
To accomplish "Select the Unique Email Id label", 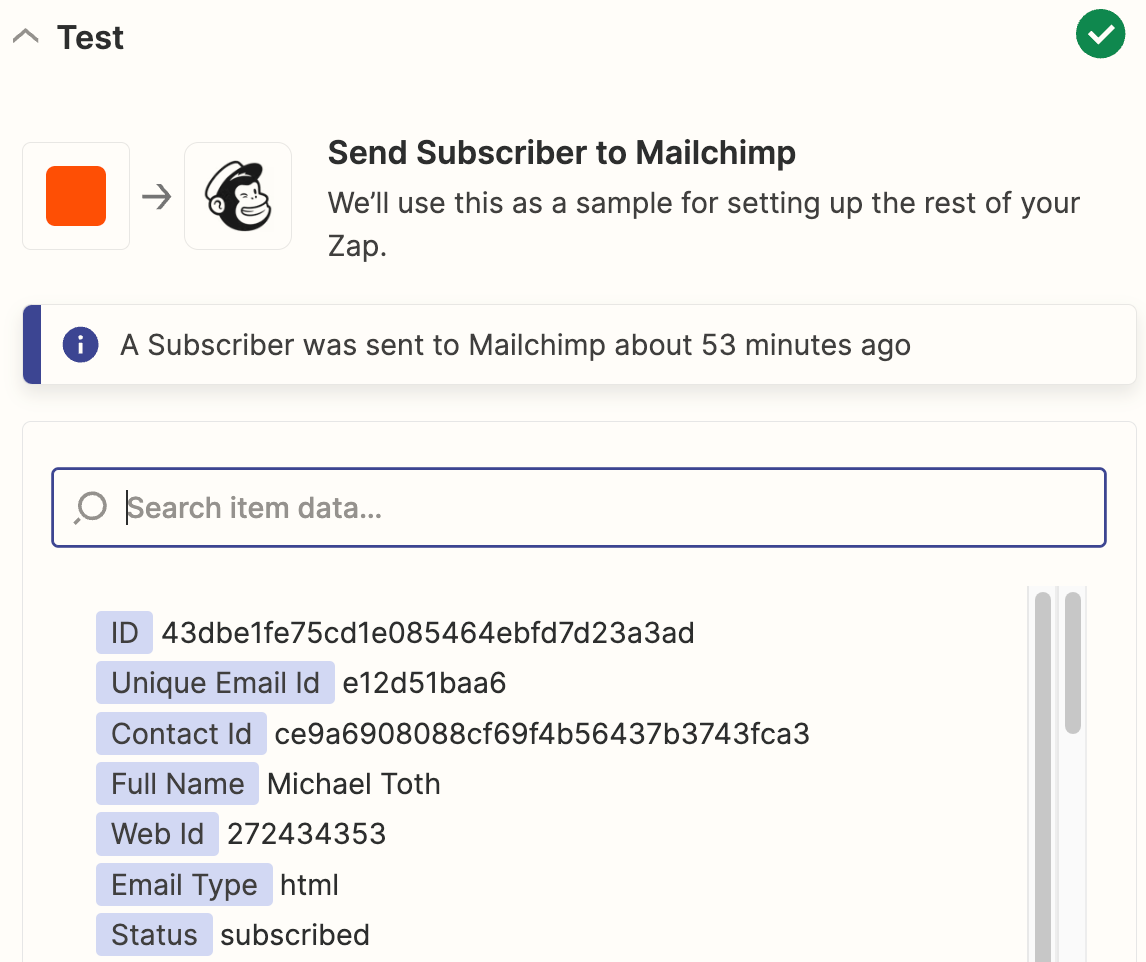I will pyautogui.click(x=215, y=683).
